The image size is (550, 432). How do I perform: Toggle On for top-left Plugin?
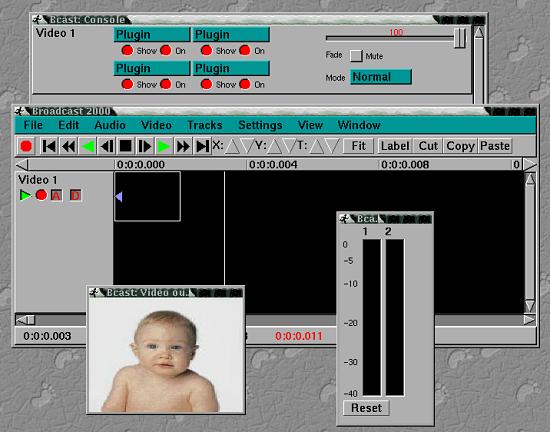tap(166, 50)
